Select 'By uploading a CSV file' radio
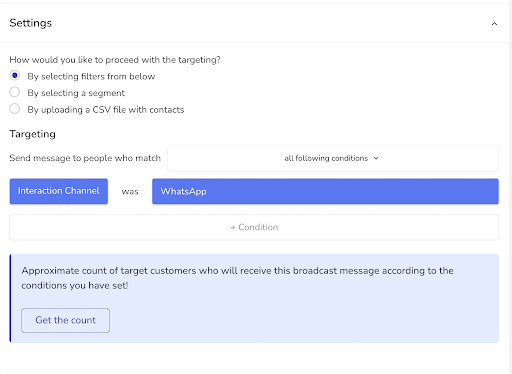 (15, 109)
